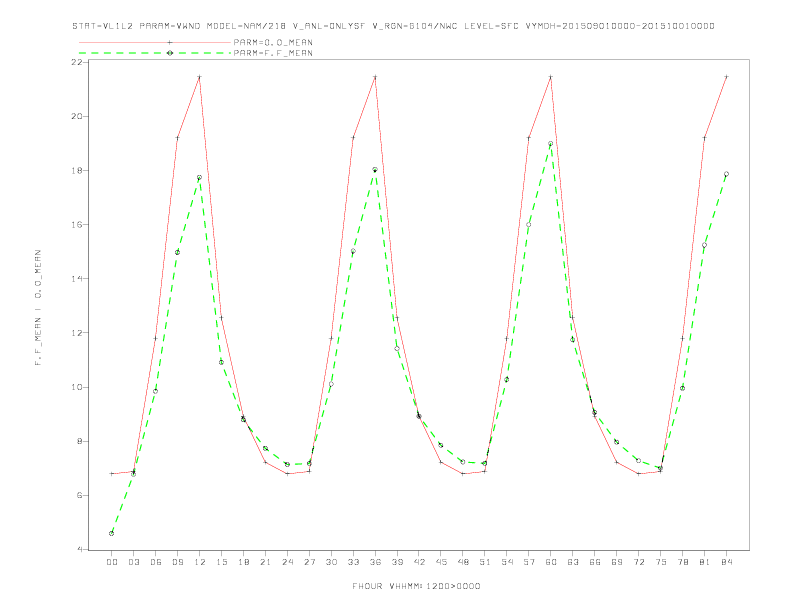Click the x-axis tick label 84
The height and width of the screenshot is (612, 792).
726,562
